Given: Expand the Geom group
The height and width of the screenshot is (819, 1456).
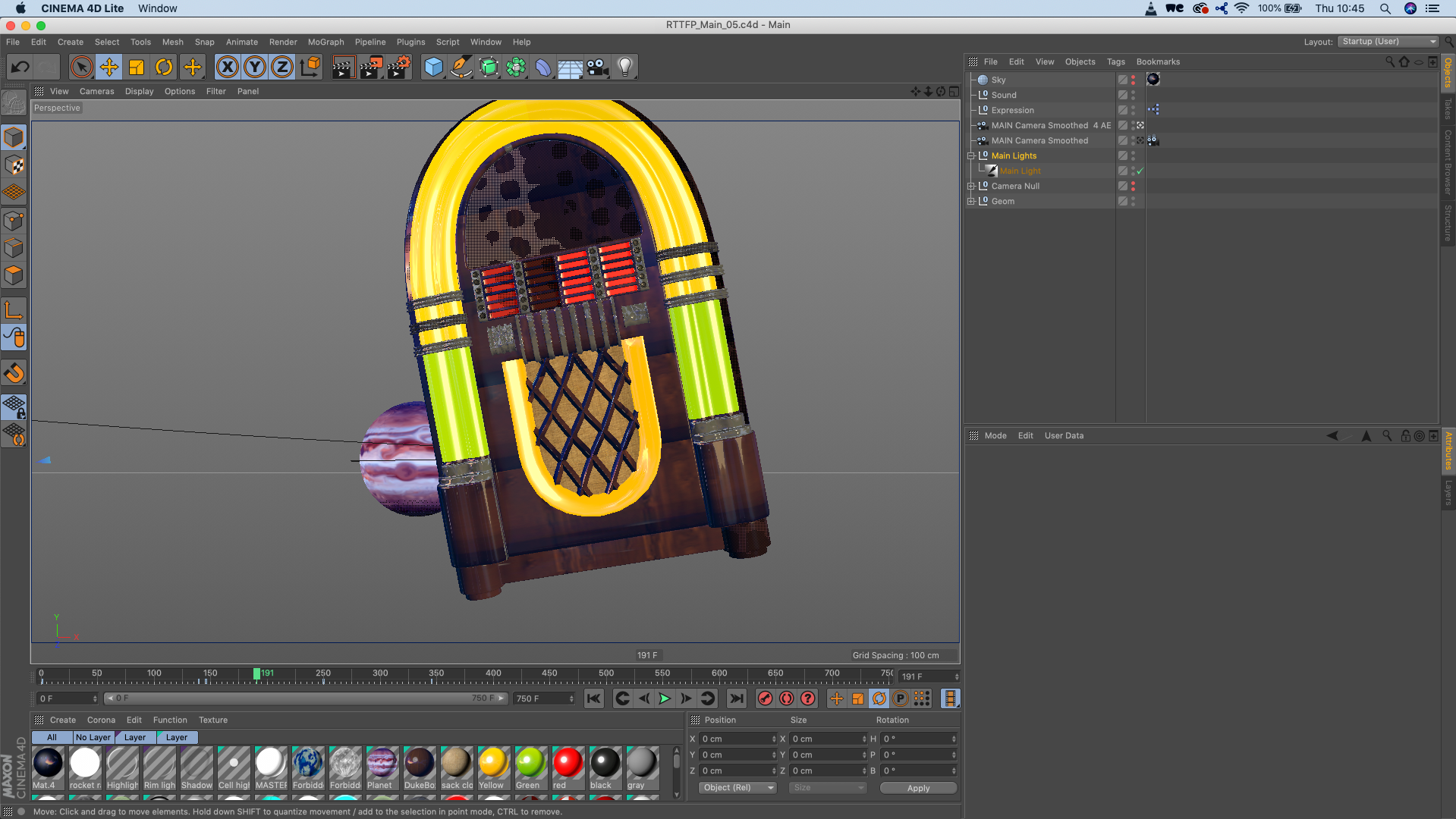Looking at the screenshot, I should tap(970, 202).
